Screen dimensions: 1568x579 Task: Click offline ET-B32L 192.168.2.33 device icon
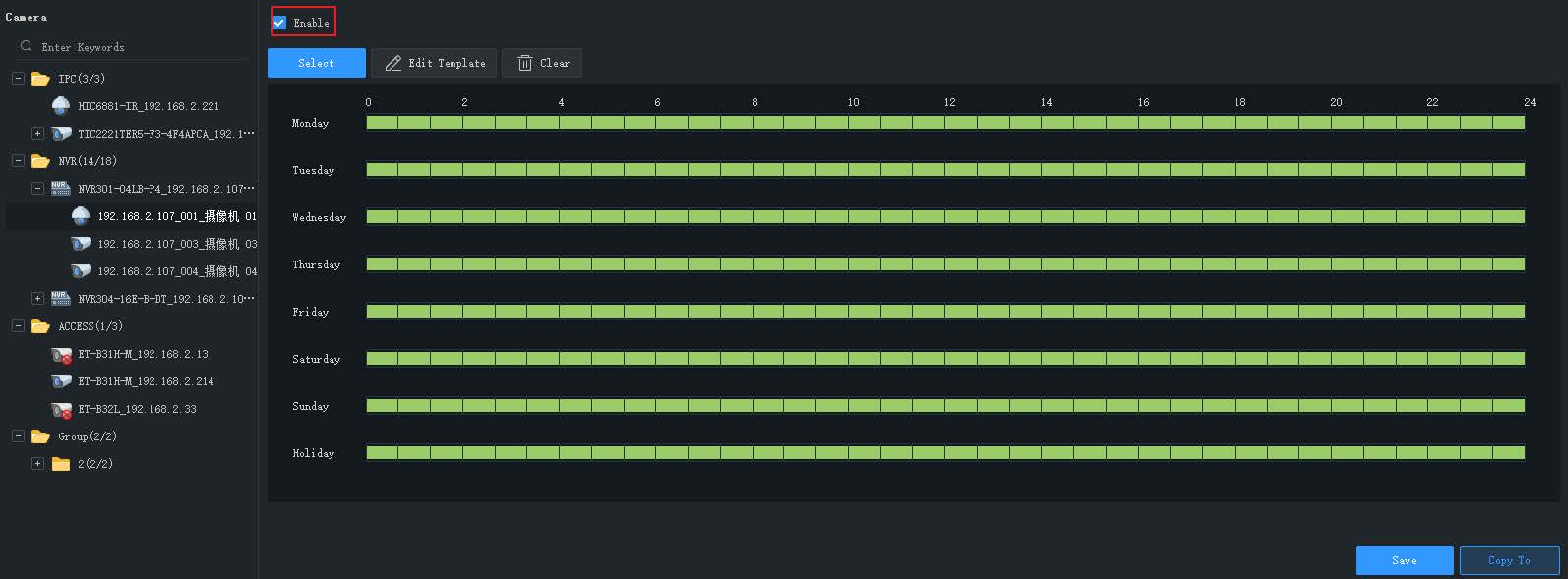(x=62, y=409)
